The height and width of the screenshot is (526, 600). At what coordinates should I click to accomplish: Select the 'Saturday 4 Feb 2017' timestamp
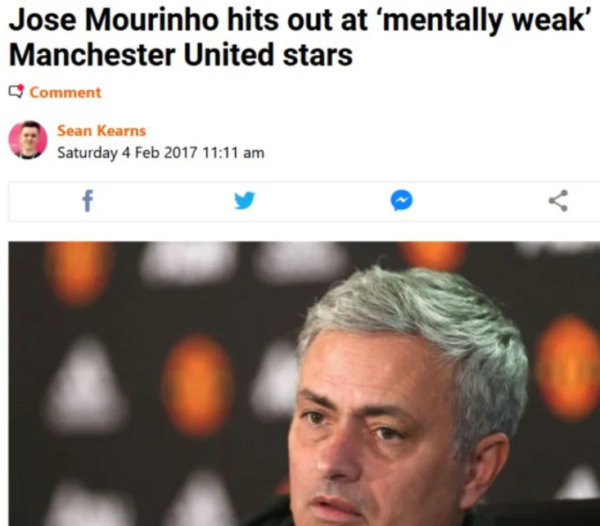coord(127,153)
